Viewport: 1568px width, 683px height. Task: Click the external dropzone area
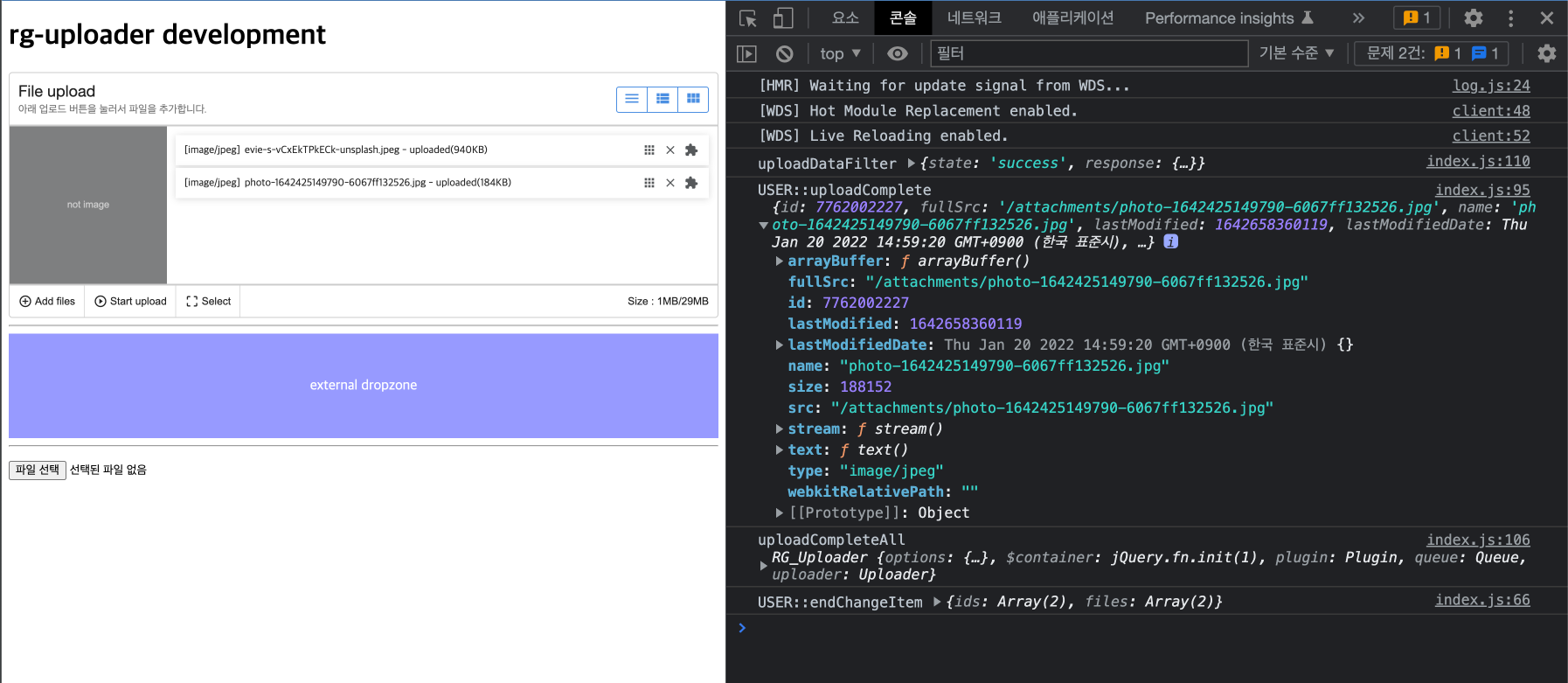(364, 386)
